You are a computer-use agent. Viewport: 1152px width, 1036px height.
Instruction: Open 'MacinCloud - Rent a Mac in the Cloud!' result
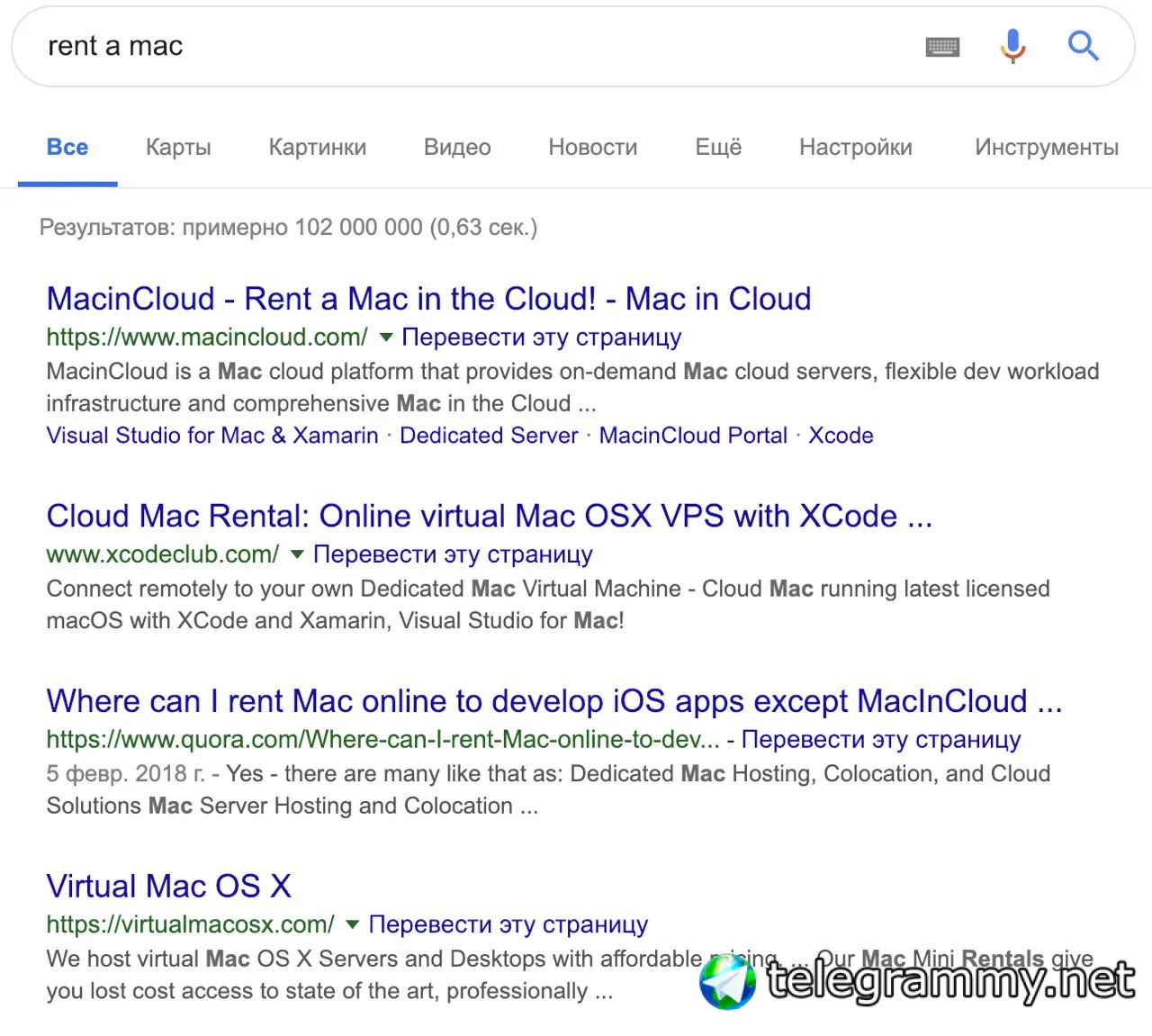tap(428, 299)
